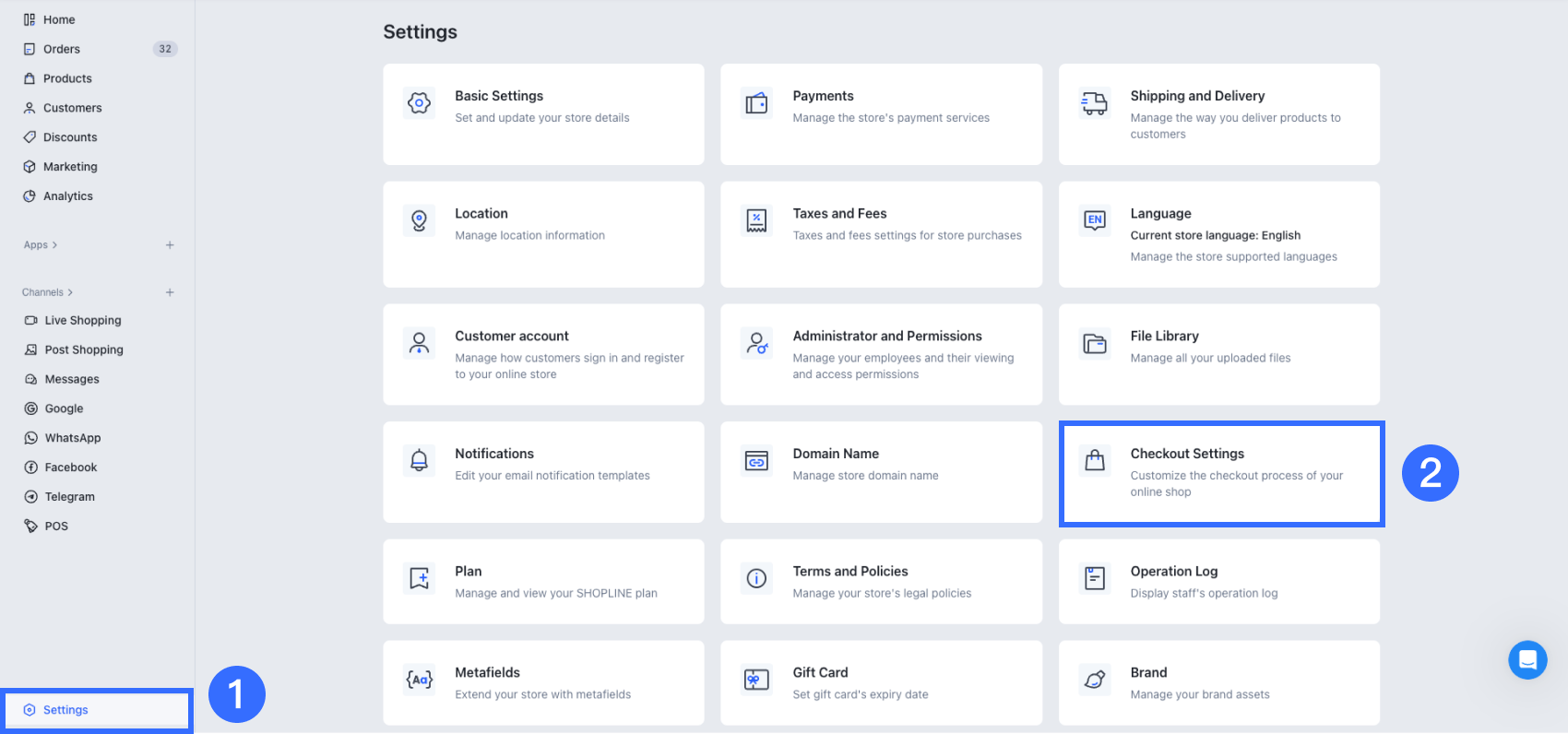Expand the Channels section chevron
1568x734 pixels.
click(x=70, y=292)
